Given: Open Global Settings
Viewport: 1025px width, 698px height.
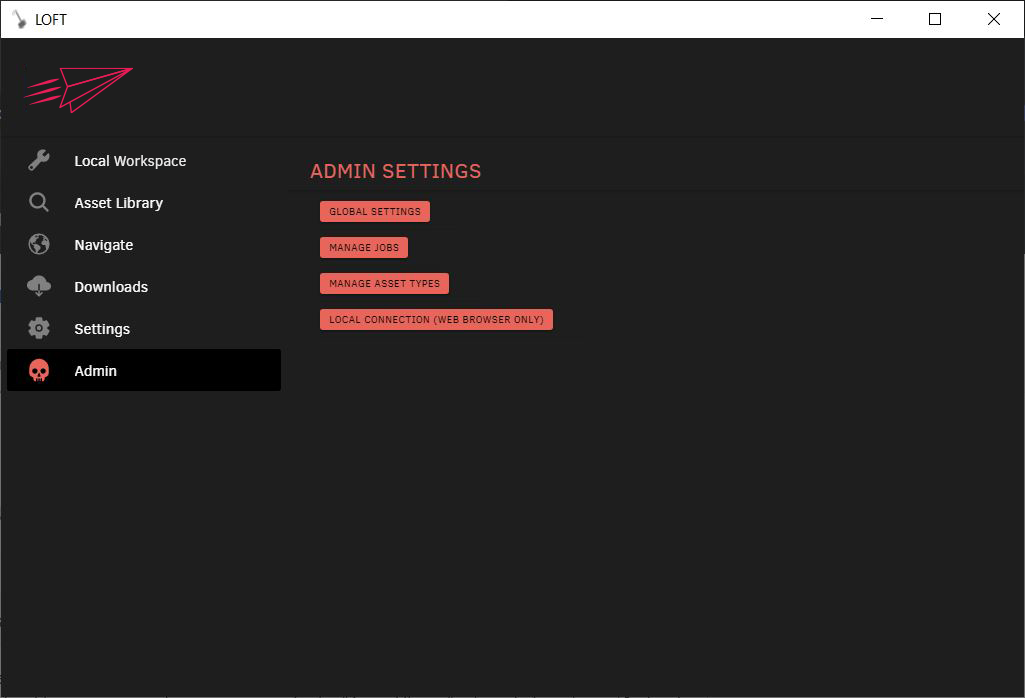Looking at the screenshot, I should pyautogui.click(x=374, y=211).
